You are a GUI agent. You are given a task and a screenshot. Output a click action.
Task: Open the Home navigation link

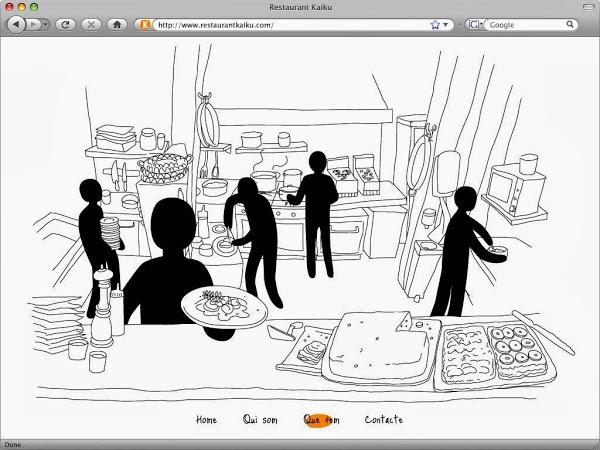pos(206,420)
